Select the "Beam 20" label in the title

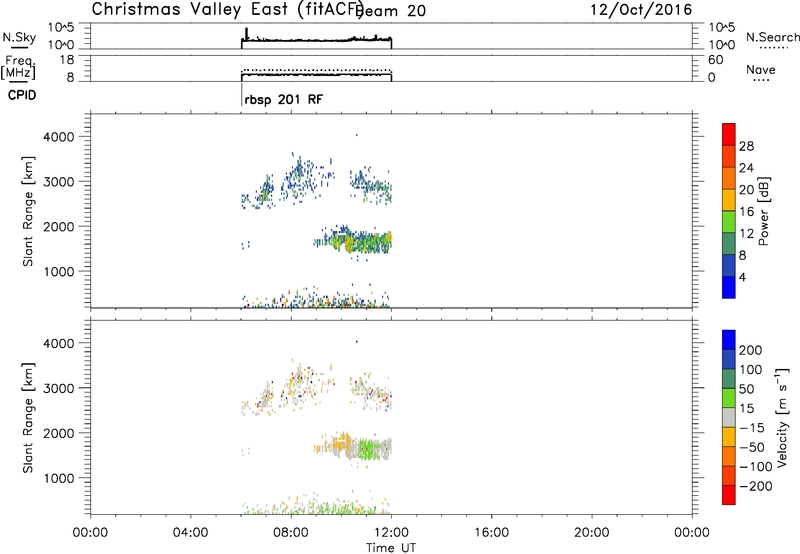(x=391, y=11)
